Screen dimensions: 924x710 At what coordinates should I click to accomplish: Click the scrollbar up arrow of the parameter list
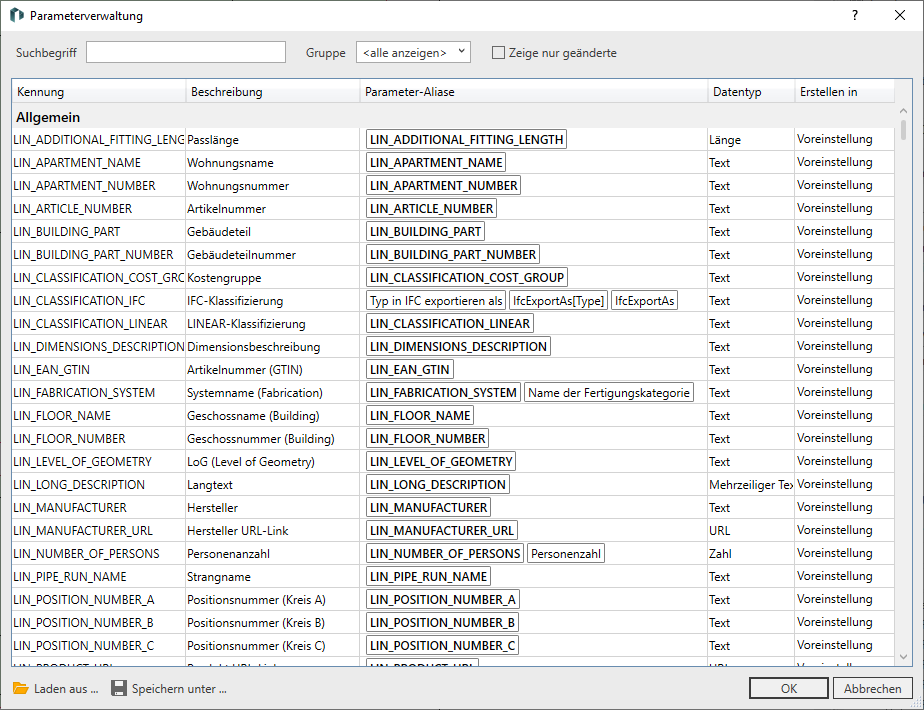coord(903,111)
